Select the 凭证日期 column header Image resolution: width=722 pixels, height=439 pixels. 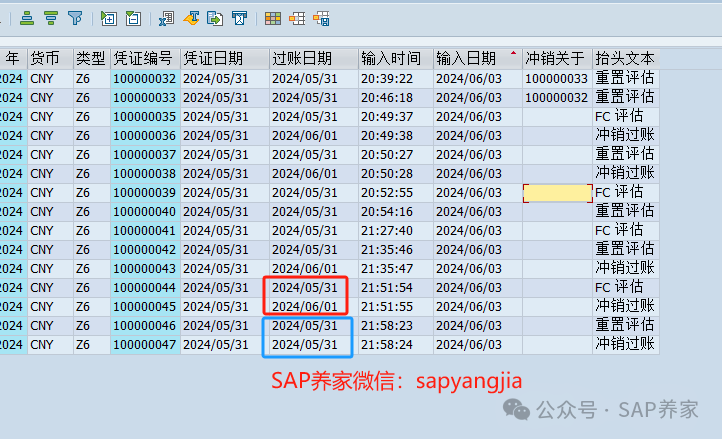click(225, 59)
